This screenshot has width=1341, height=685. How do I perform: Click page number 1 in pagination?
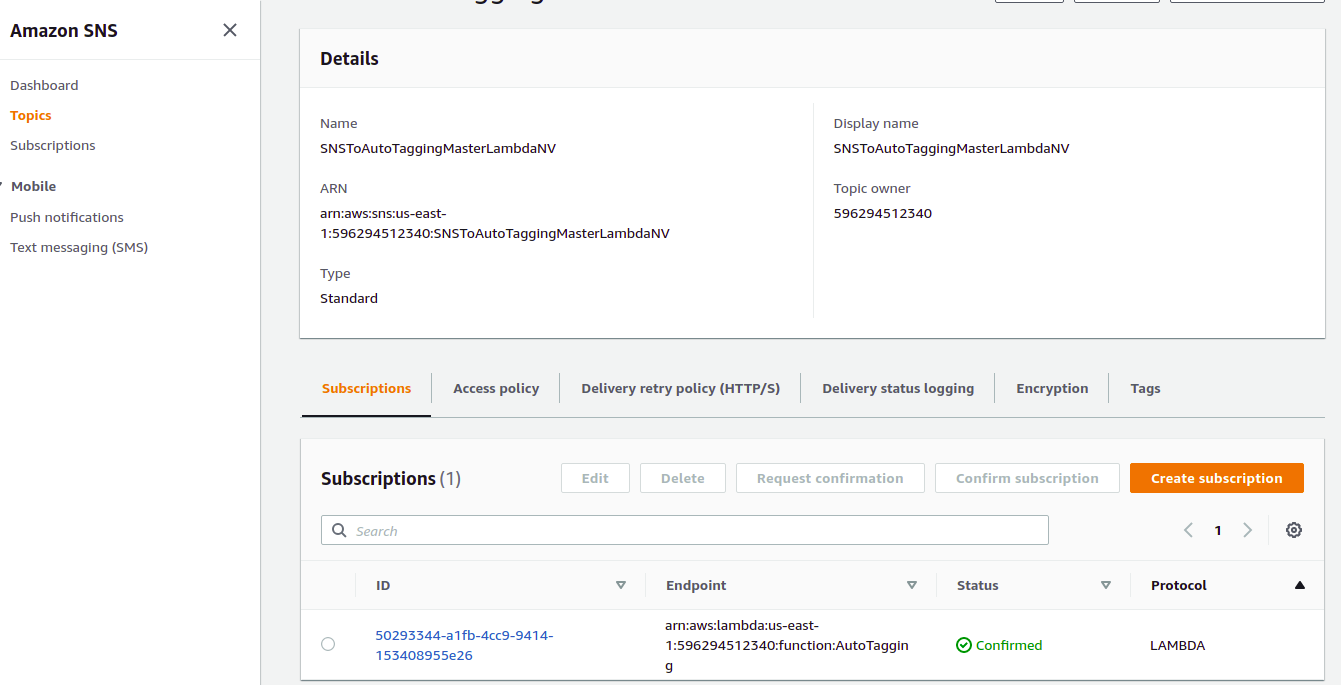(x=1218, y=530)
